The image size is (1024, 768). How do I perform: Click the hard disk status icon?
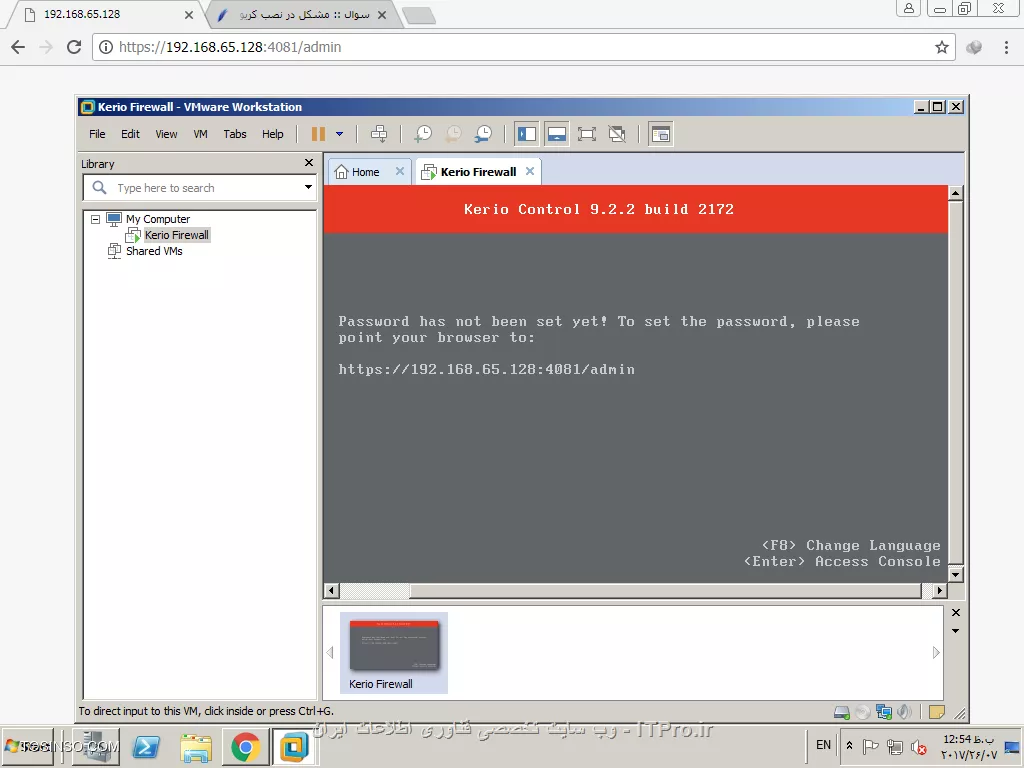pos(842,712)
